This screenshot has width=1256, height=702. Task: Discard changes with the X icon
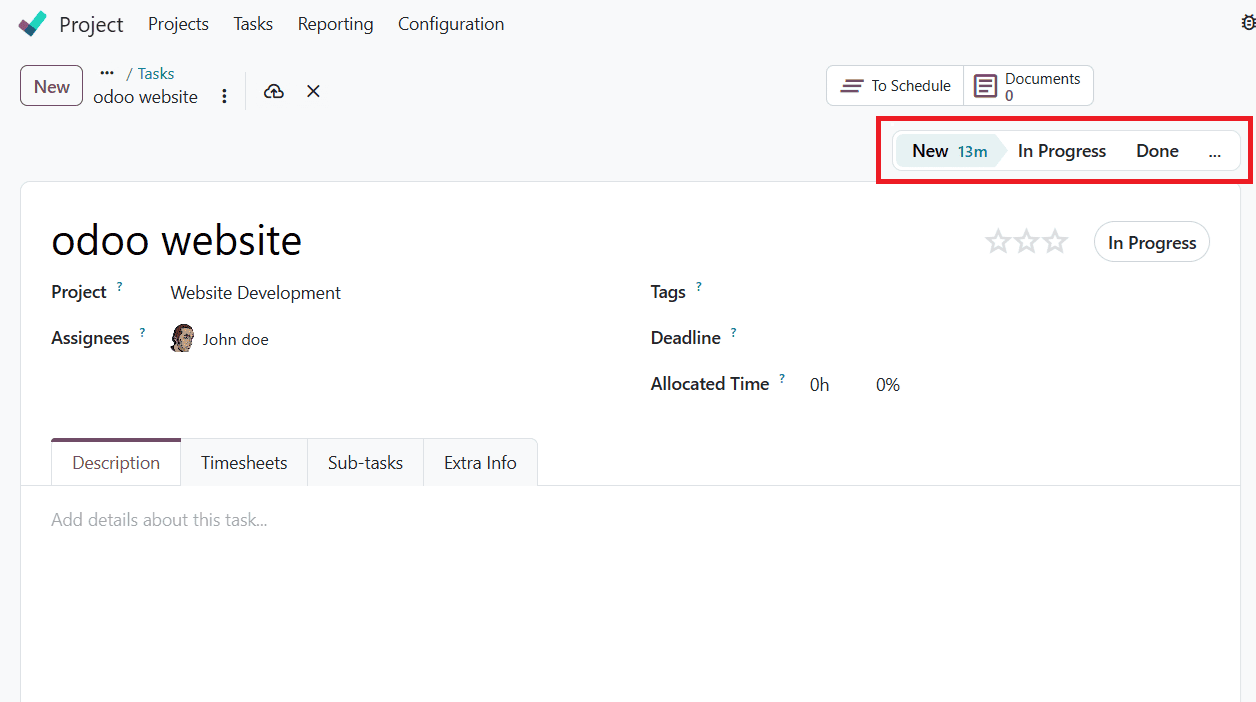(313, 91)
